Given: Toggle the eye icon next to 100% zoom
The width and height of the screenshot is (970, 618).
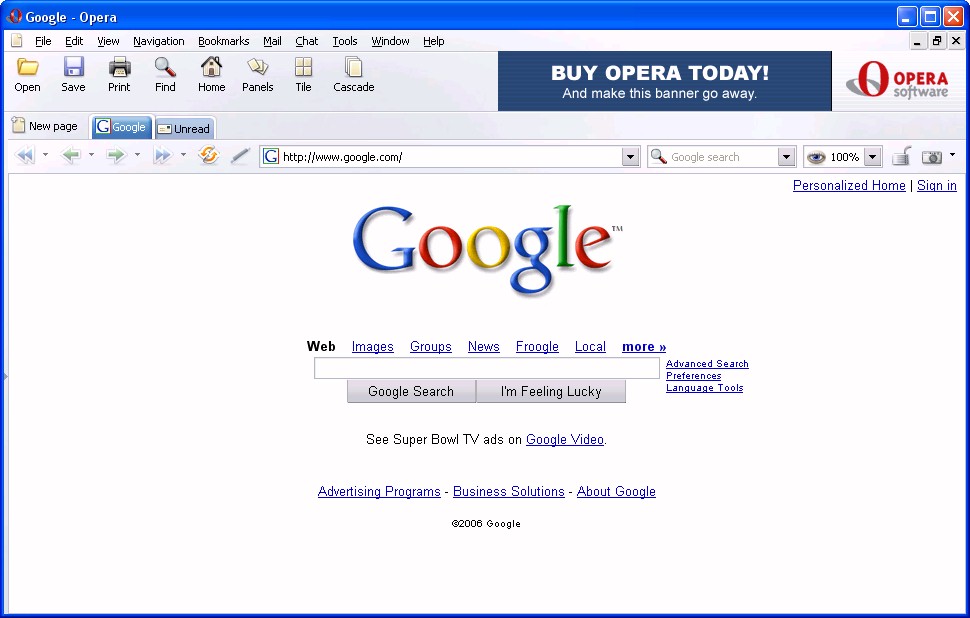Looking at the screenshot, I should coord(816,157).
